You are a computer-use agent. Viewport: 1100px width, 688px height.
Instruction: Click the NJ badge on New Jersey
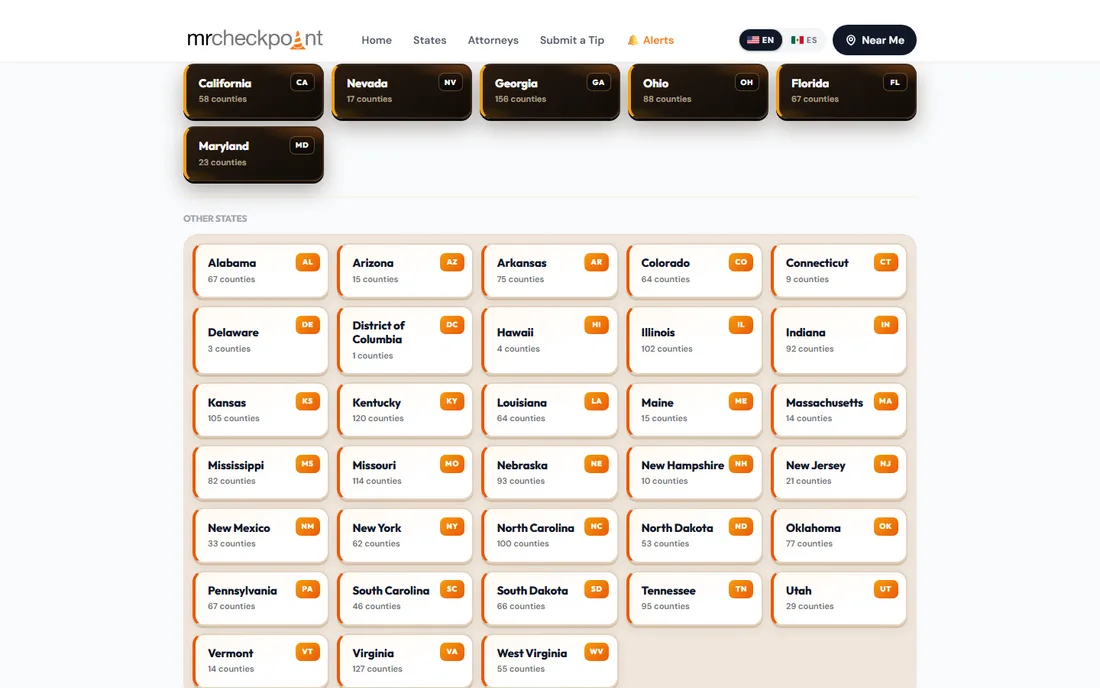click(885, 464)
